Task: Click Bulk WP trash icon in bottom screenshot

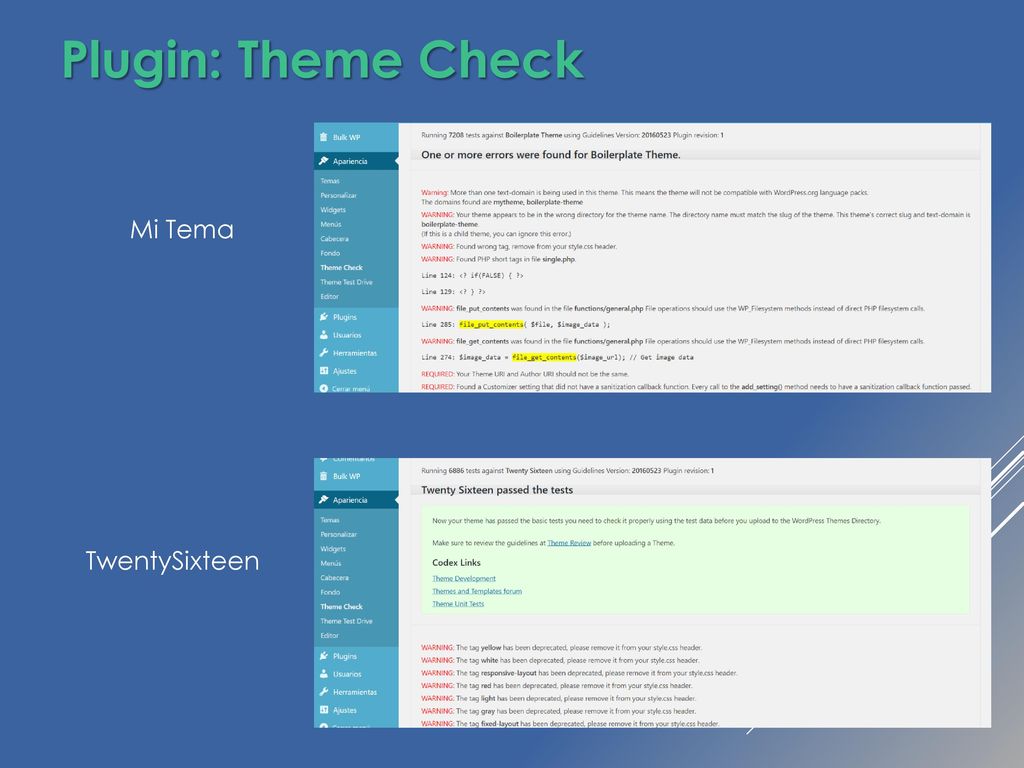Action: 323,476
